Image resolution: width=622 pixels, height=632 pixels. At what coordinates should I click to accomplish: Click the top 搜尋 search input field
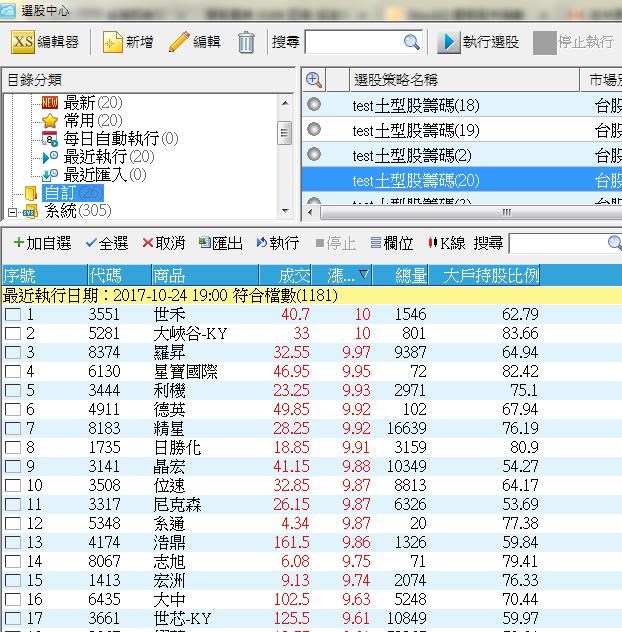pos(354,42)
